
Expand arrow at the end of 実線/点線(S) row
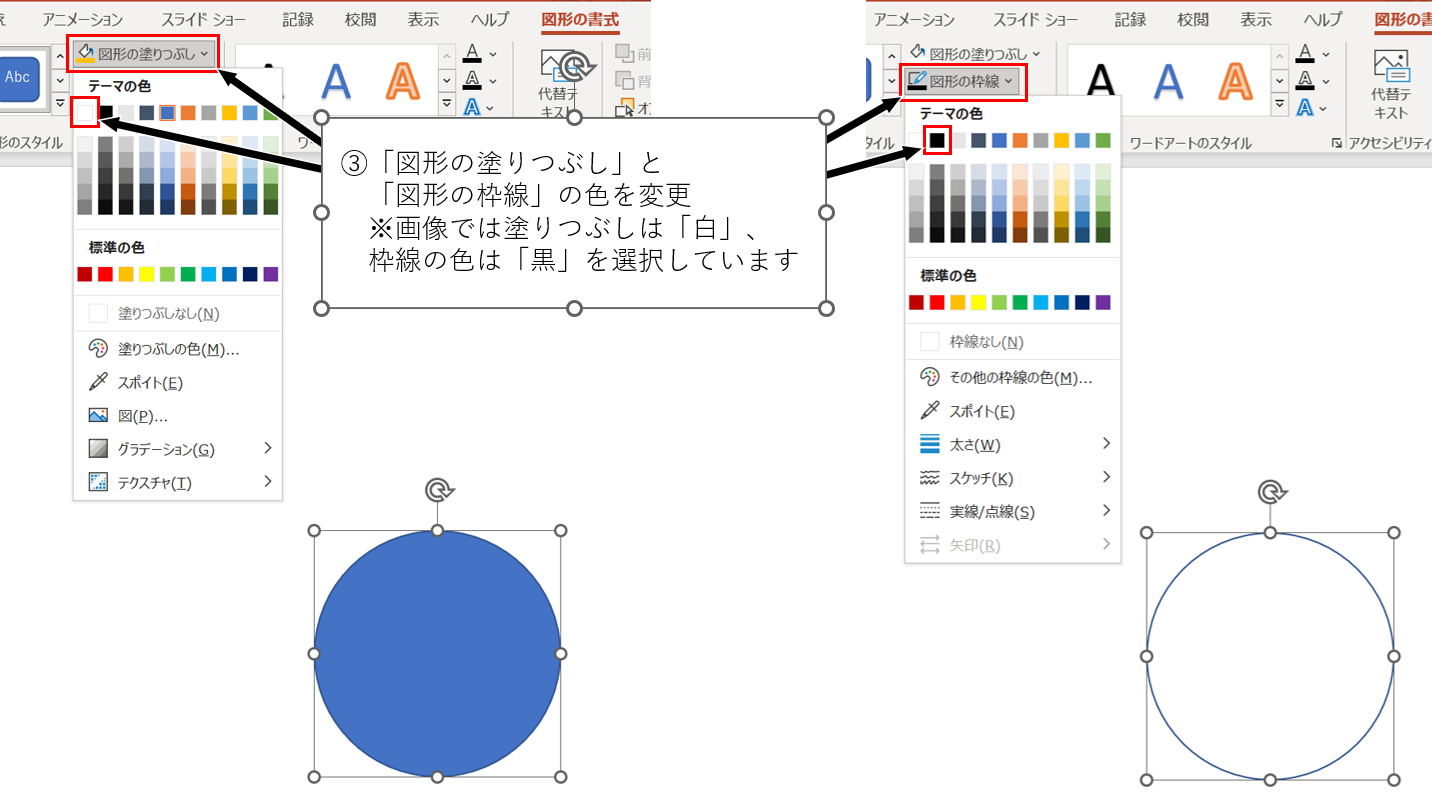(x=1106, y=510)
